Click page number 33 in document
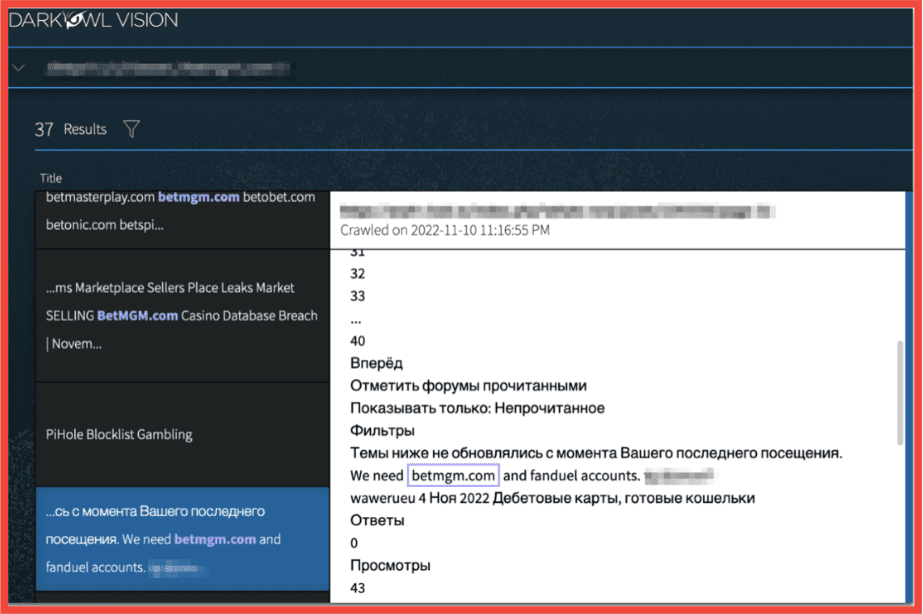This screenshot has height=614, width=923. [x=357, y=296]
